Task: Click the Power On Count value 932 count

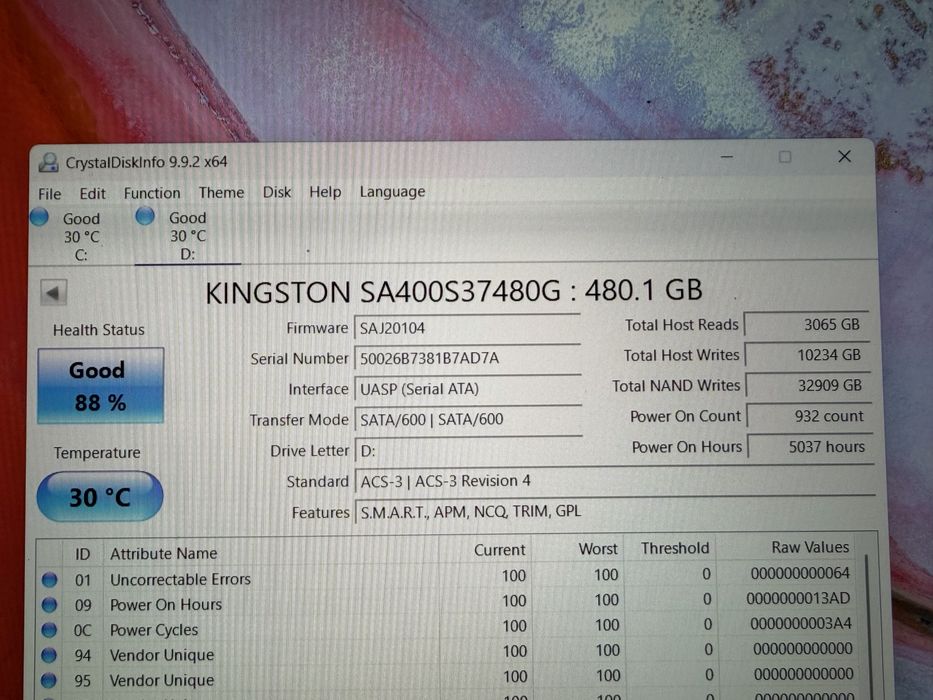Action: pos(810,416)
